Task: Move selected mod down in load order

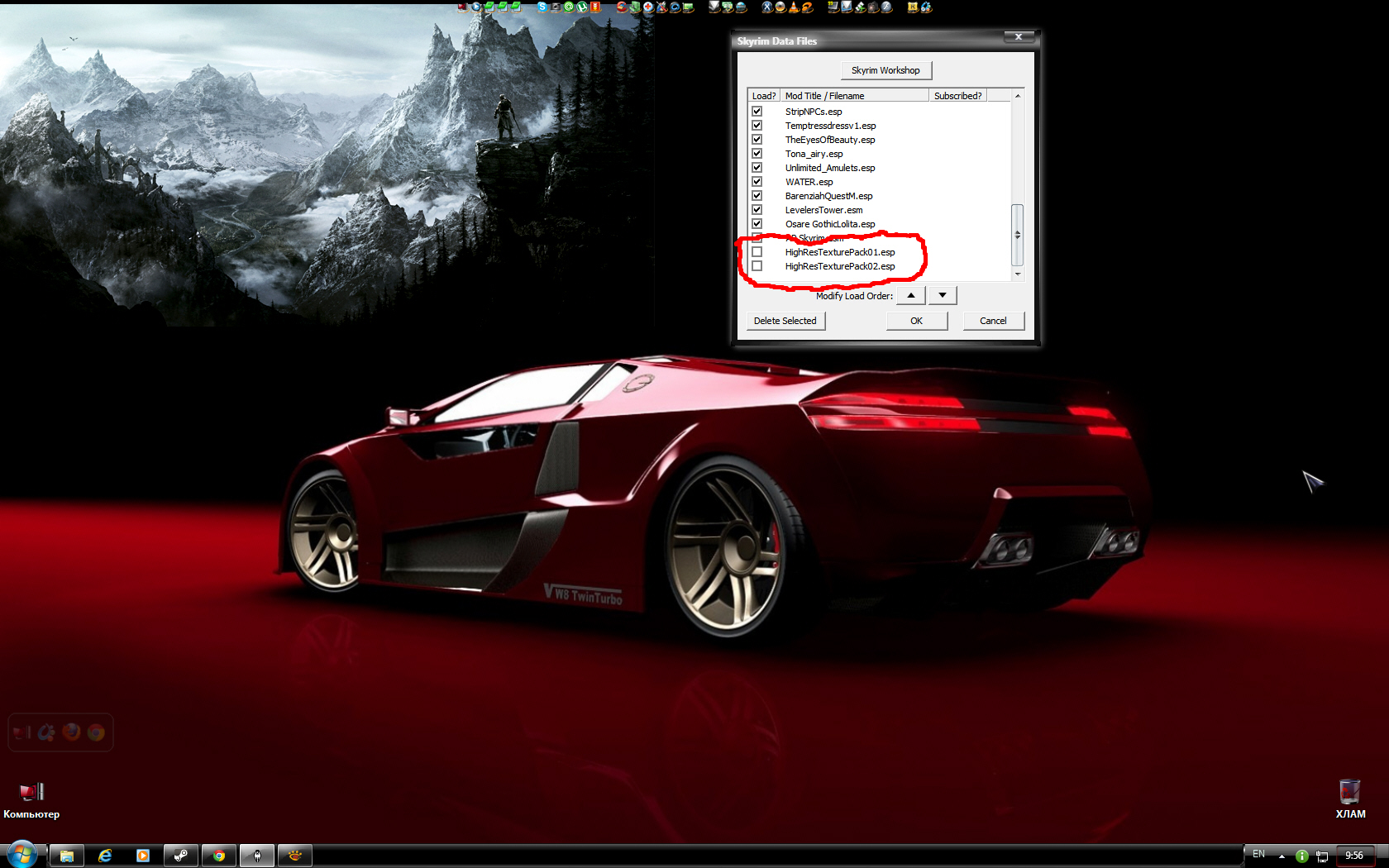Action: pyautogui.click(x=942, y=295)
